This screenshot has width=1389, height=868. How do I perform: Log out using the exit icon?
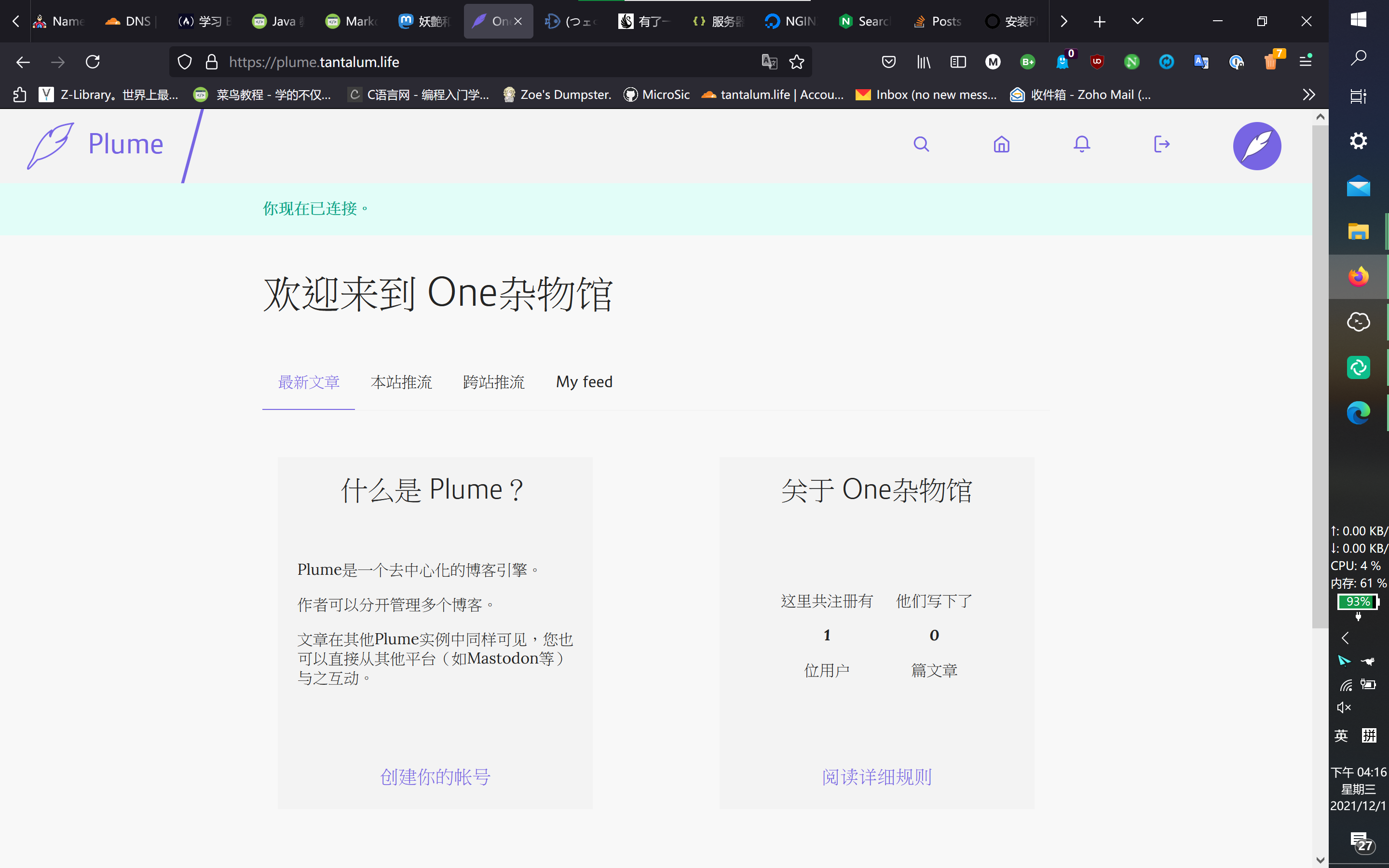pyautogui.click(x=1162, y=144)
